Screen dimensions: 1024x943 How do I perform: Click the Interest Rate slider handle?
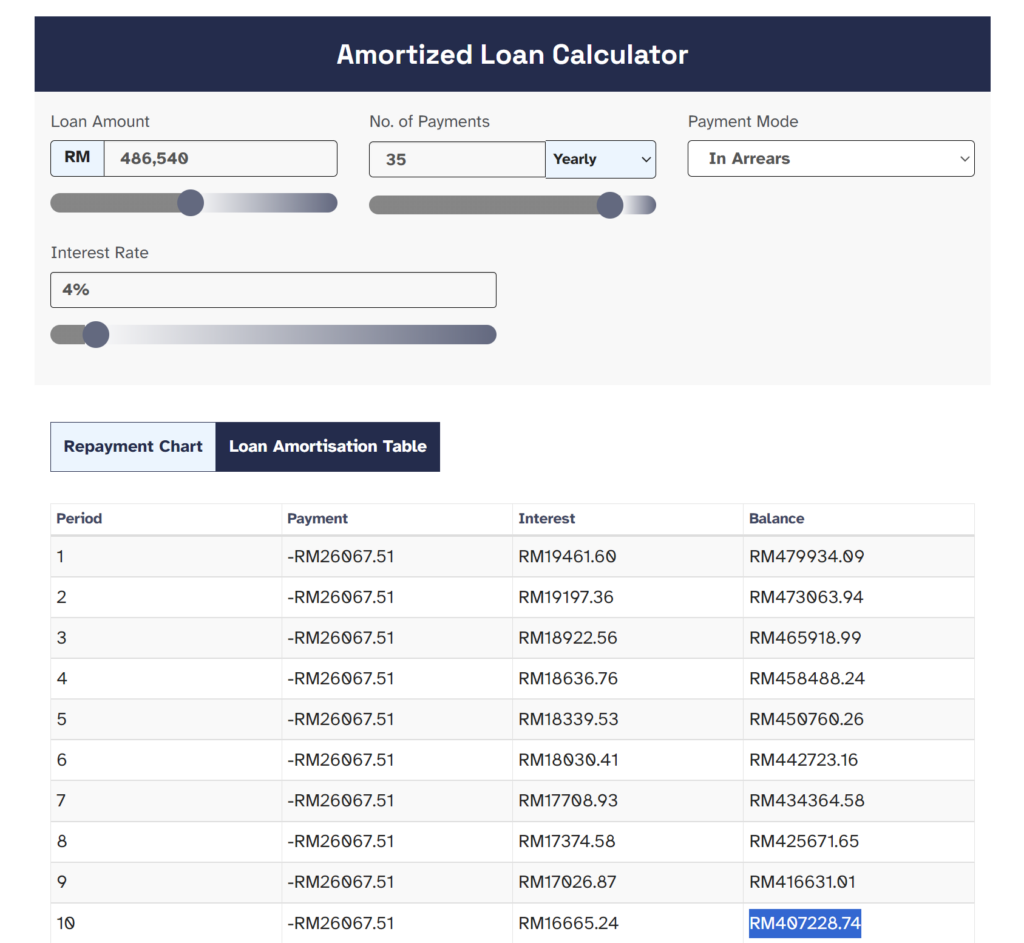pyautogui.click(x=96, y=334)
